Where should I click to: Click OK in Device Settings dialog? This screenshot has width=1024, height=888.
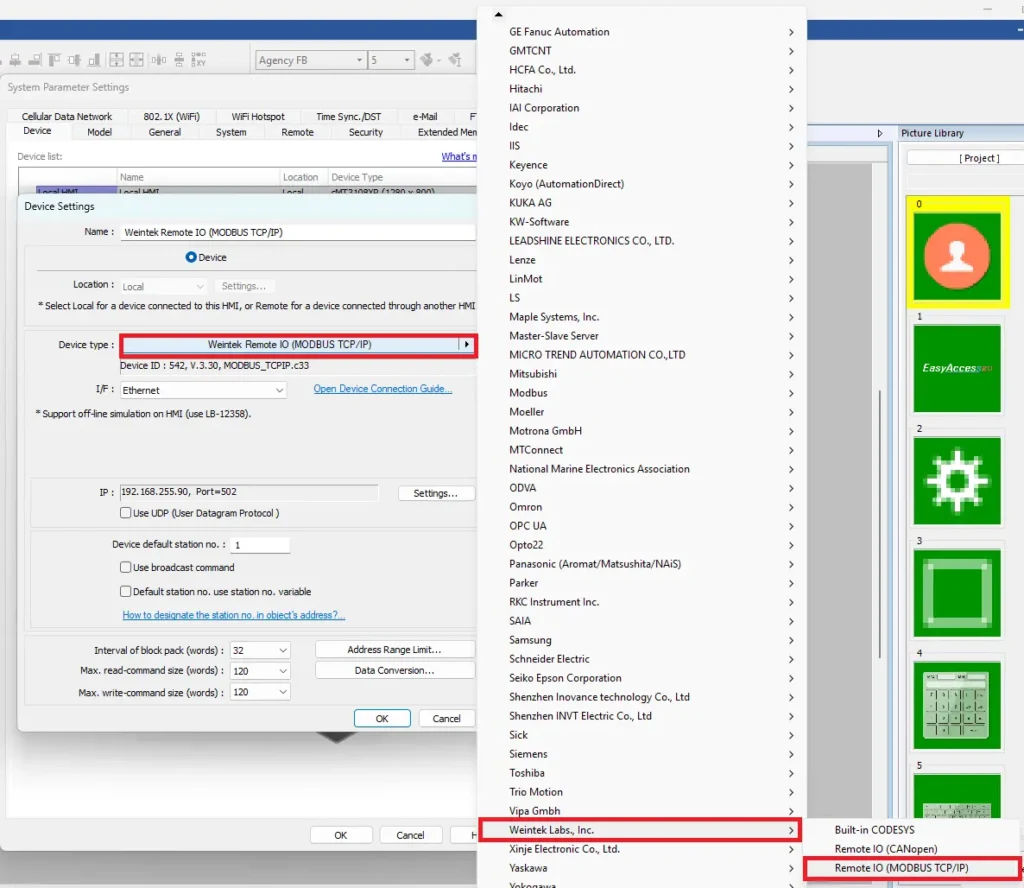tap(382, 718)
